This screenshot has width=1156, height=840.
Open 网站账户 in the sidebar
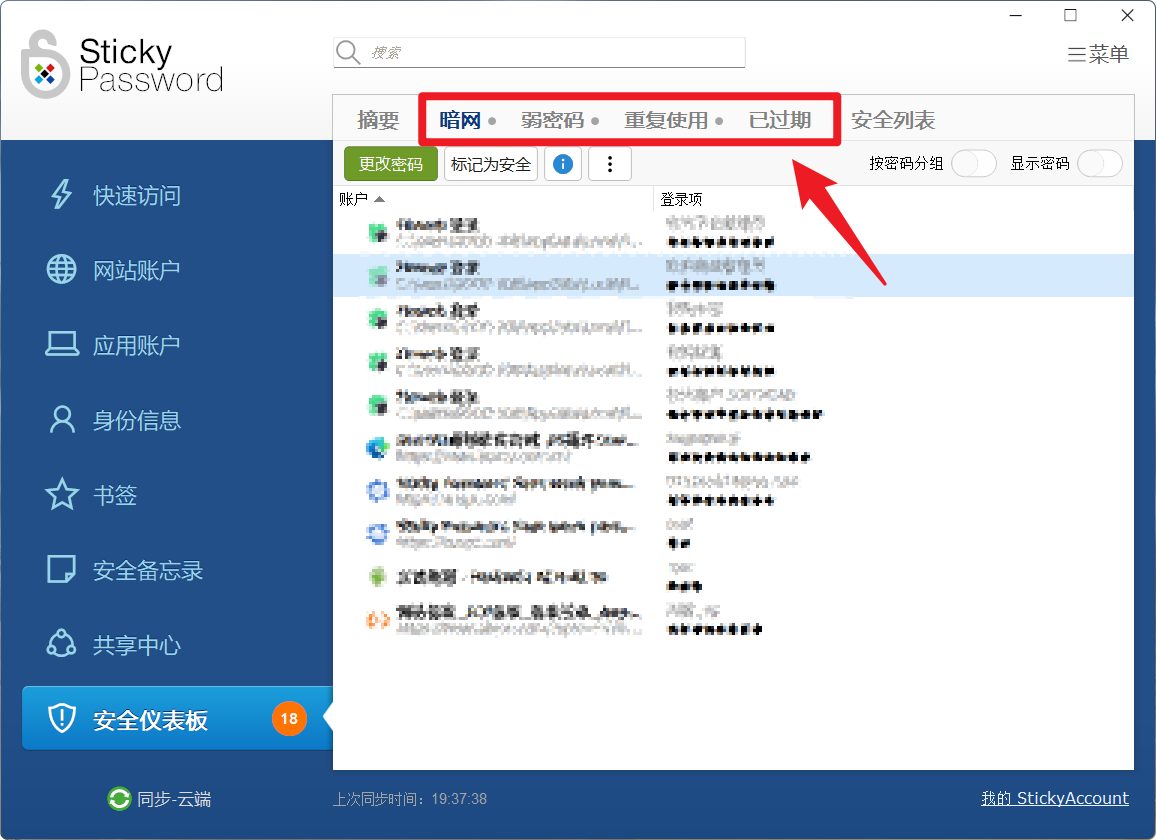114,270
